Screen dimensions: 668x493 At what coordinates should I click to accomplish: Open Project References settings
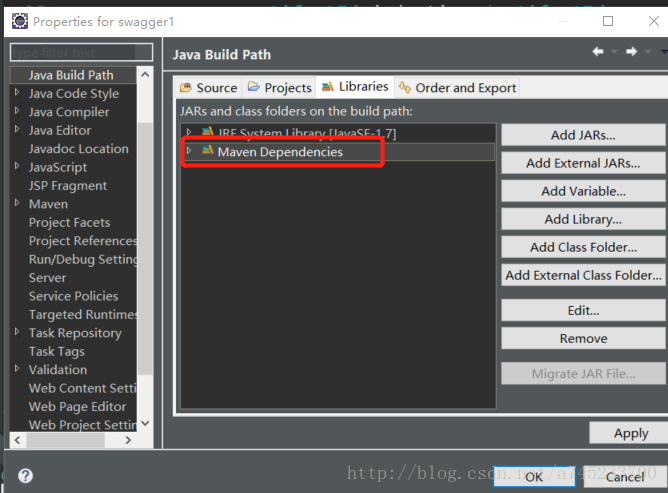[x=83, y=241]
